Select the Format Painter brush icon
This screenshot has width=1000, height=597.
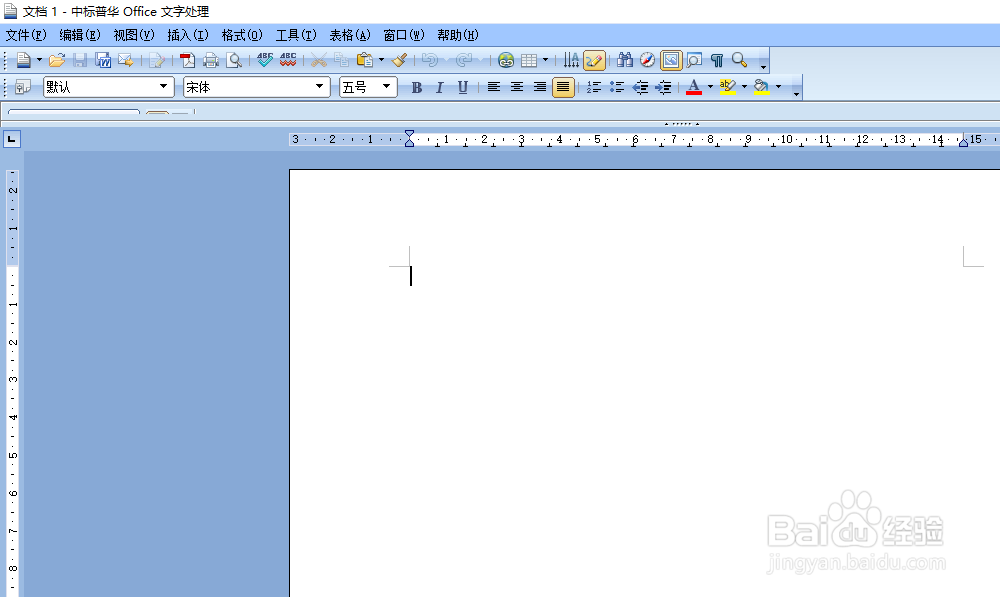tap(399, 59)
